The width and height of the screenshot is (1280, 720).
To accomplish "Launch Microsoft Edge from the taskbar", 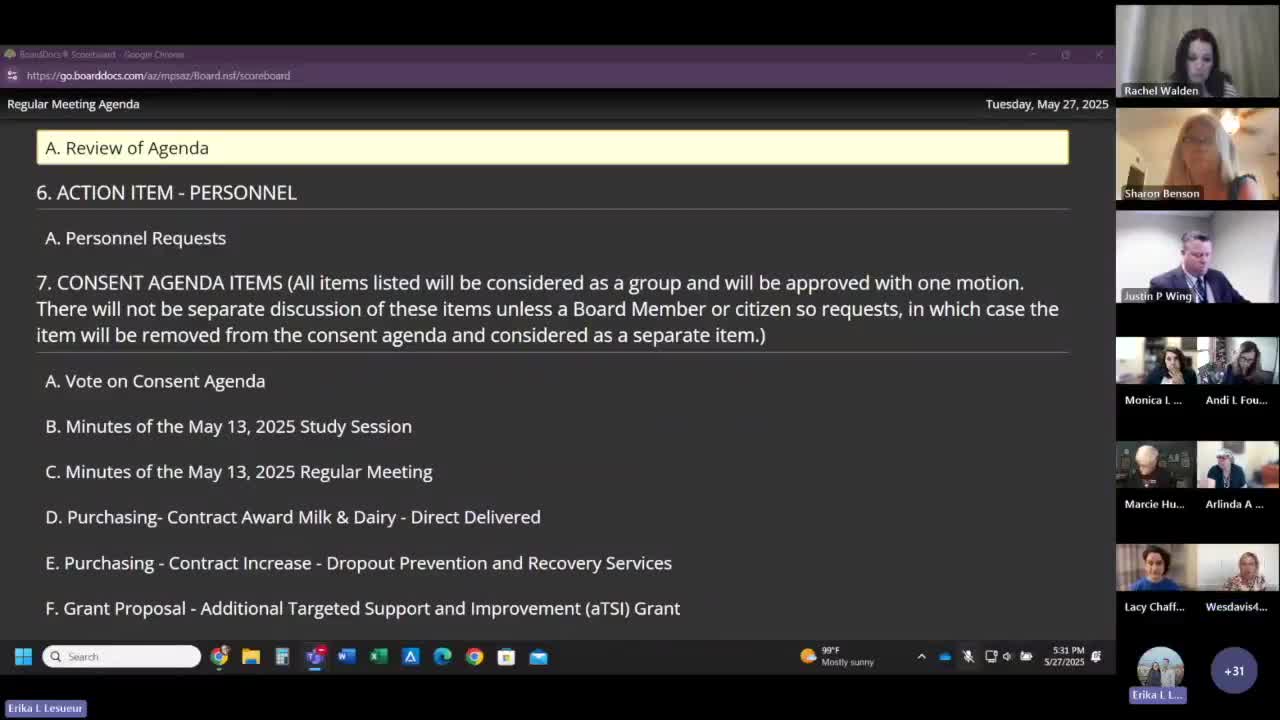I will [443, 657].
